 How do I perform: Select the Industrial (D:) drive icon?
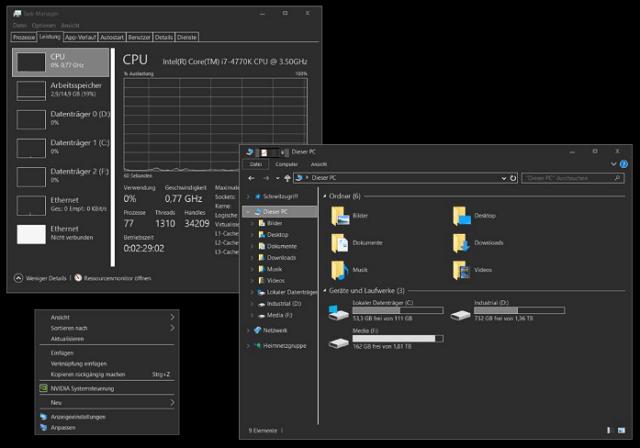(x=460, y=315)
